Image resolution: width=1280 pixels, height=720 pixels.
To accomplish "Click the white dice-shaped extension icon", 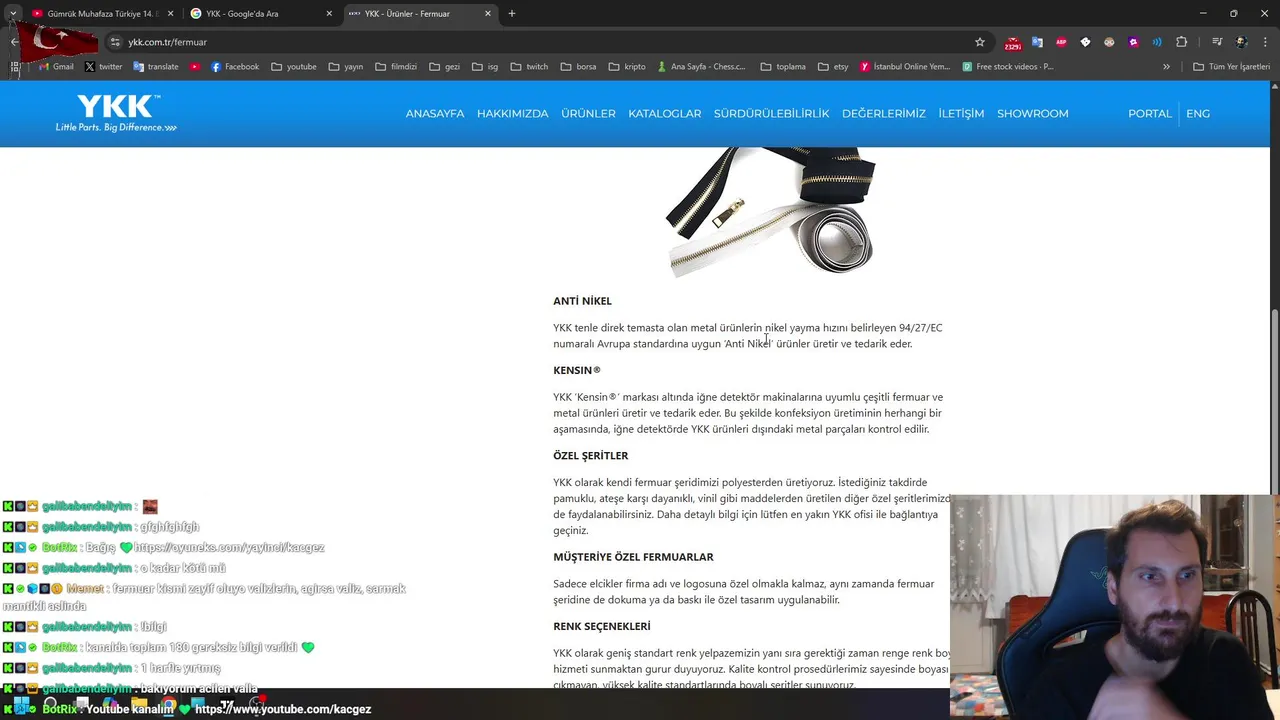I will pos(1085,42).
